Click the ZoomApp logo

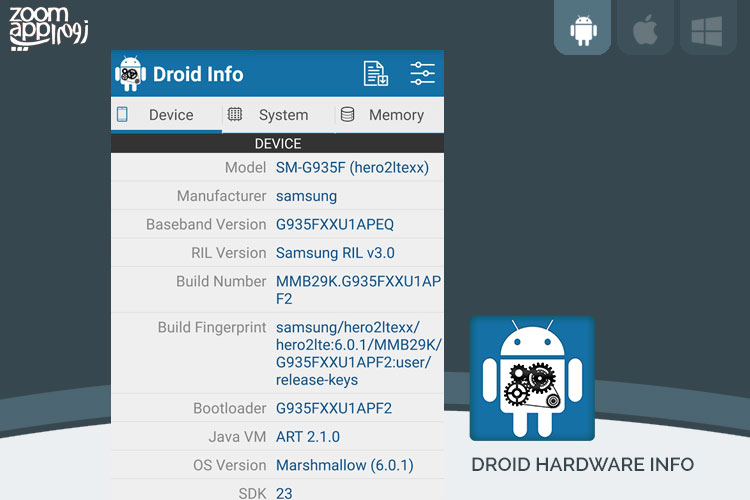coord(49,28)
